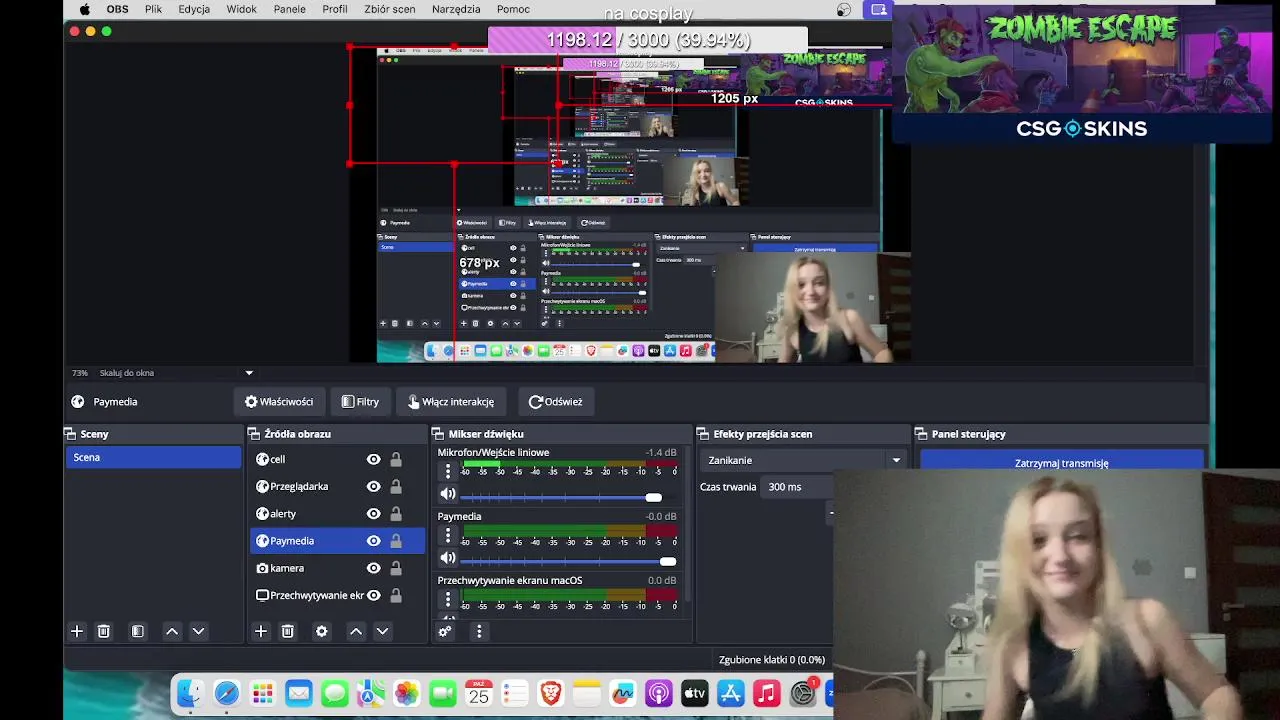The image size is (1280, 720).
Task: Open the Narzędzia menu
Action: (x=456, y=9)
